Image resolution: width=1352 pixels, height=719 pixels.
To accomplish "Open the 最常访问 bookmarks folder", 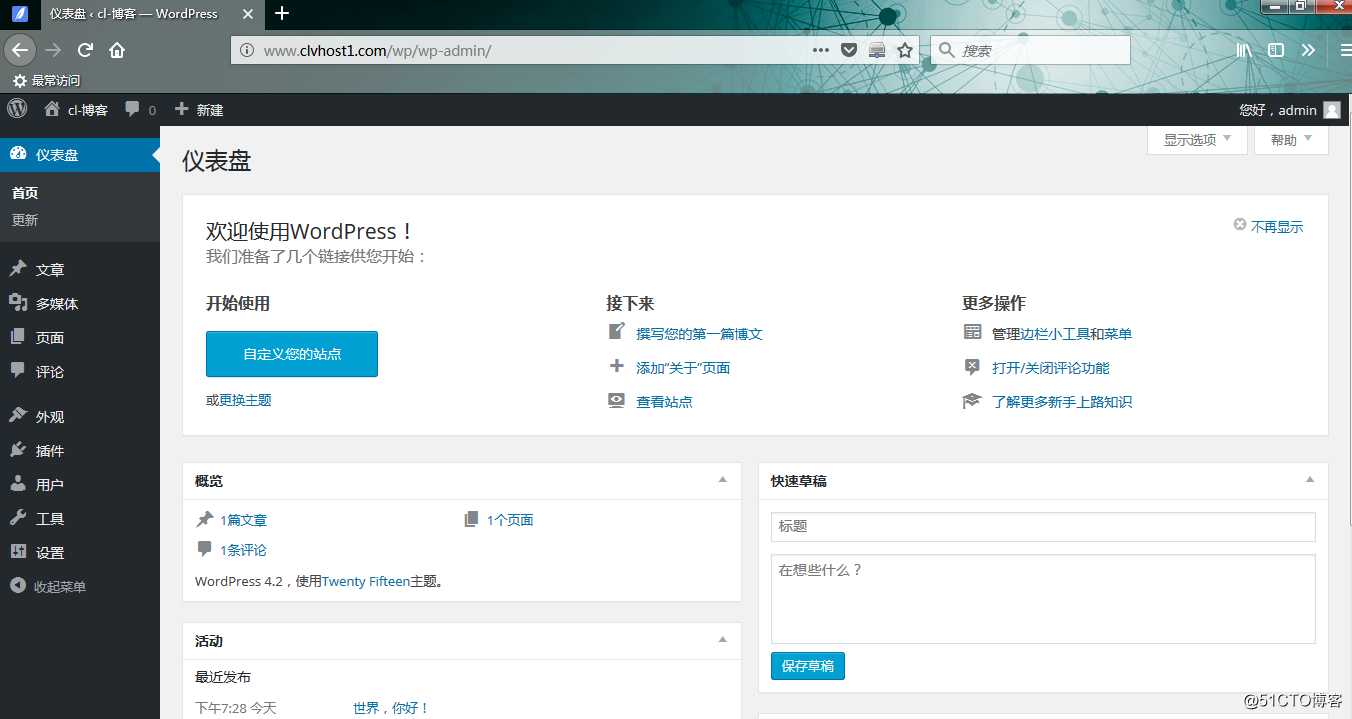I will (46, 81).
